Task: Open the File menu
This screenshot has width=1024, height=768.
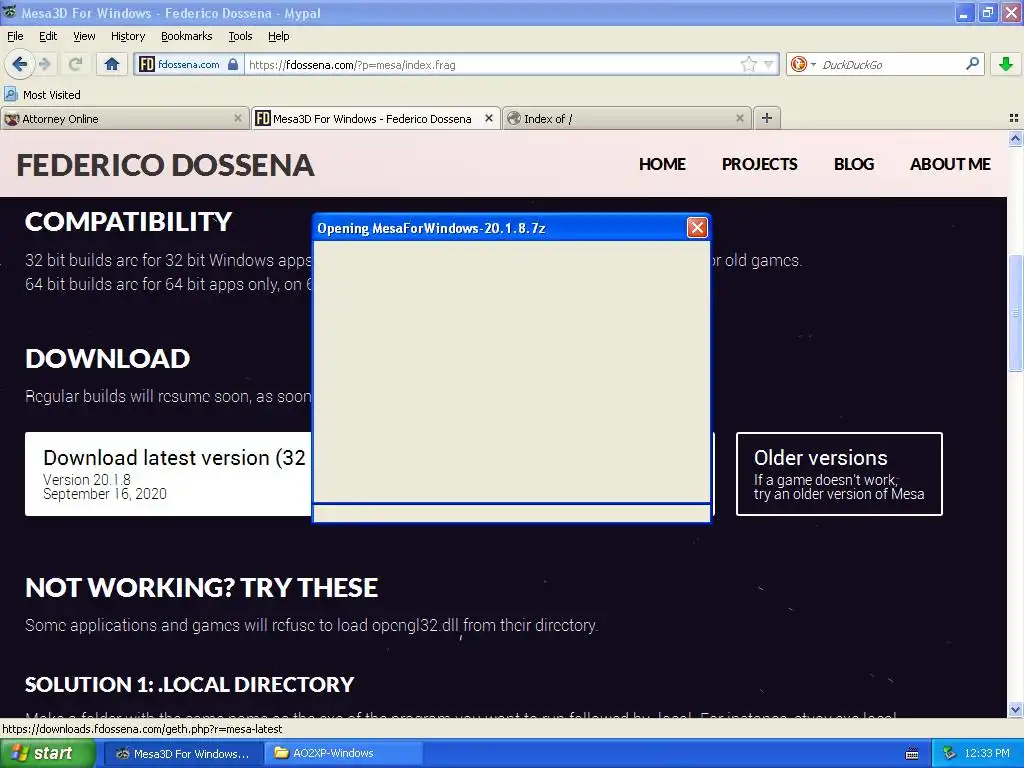Action: (15, 36)
